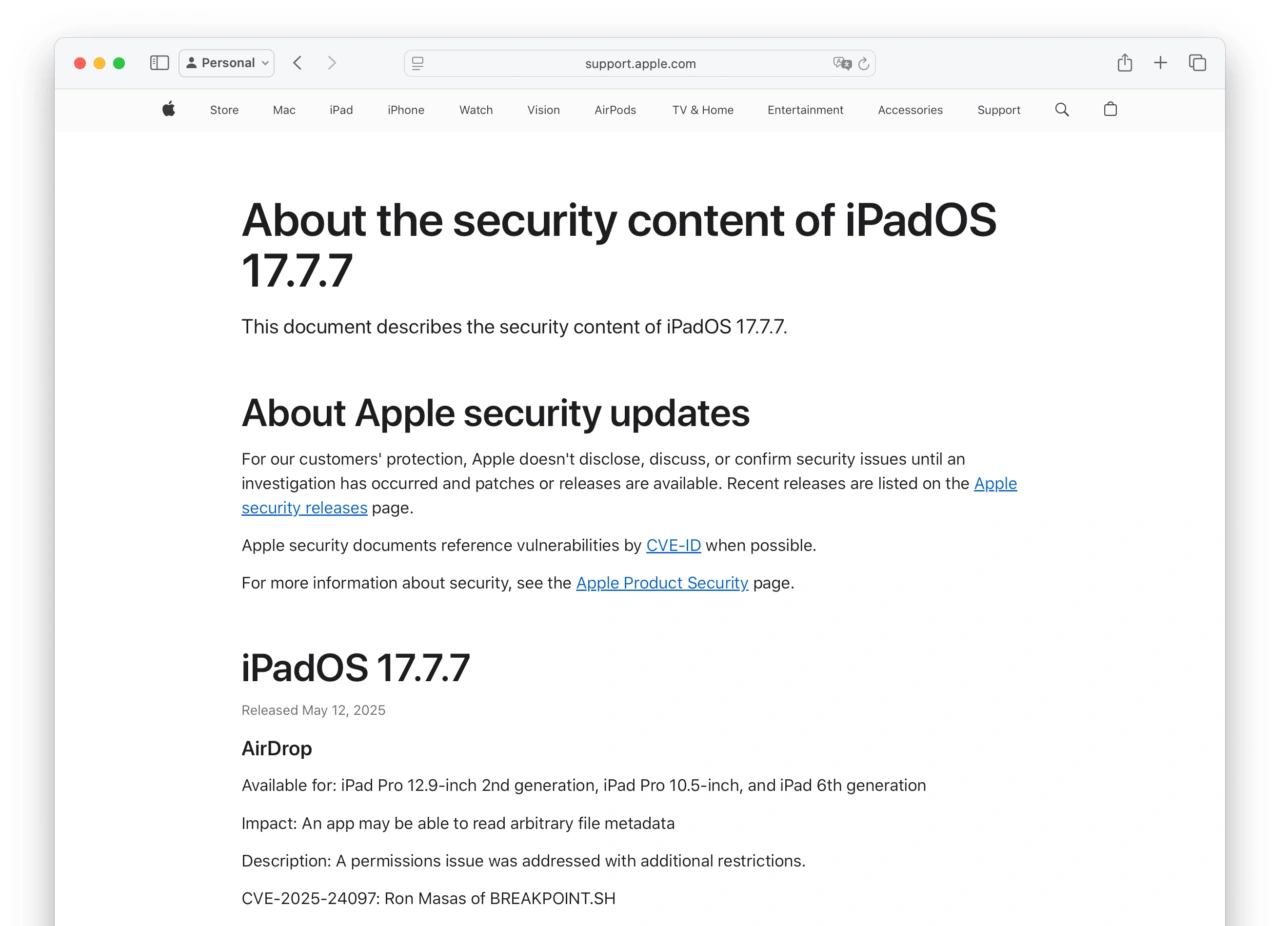Click the page reader icon in address bar
Screen dimensions: 1280x926
(418, 63)
